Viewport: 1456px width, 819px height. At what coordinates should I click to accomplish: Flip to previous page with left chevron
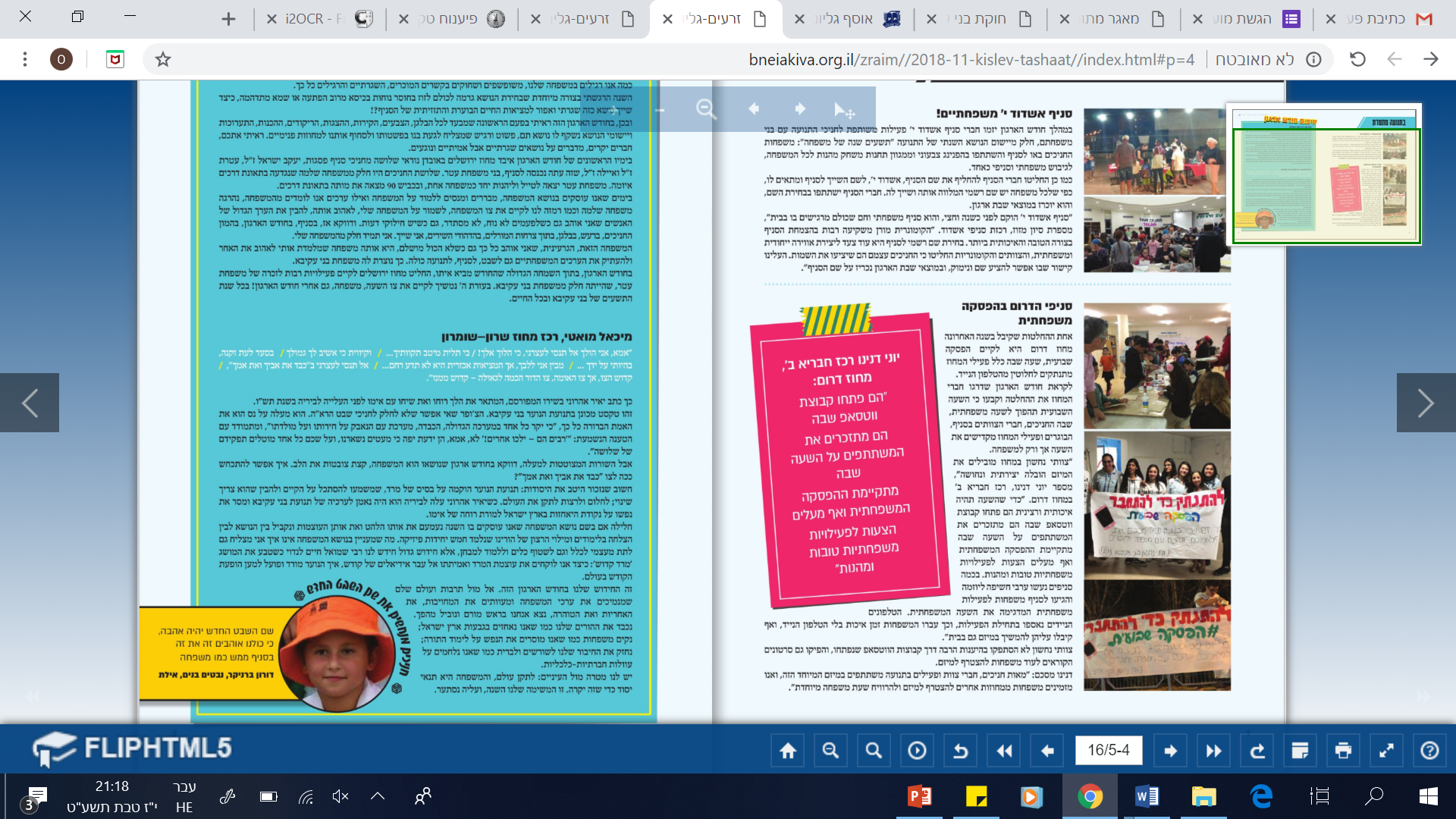click(30, 403)
